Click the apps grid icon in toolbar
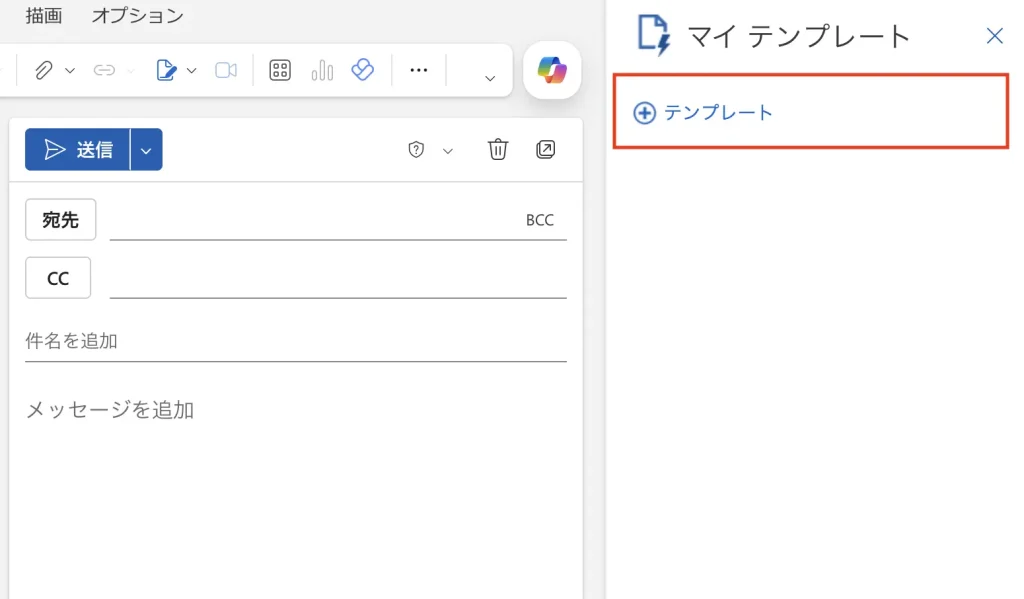Image resolution: width=1024 pixels, height=599 pixels. tap(280, 70)
